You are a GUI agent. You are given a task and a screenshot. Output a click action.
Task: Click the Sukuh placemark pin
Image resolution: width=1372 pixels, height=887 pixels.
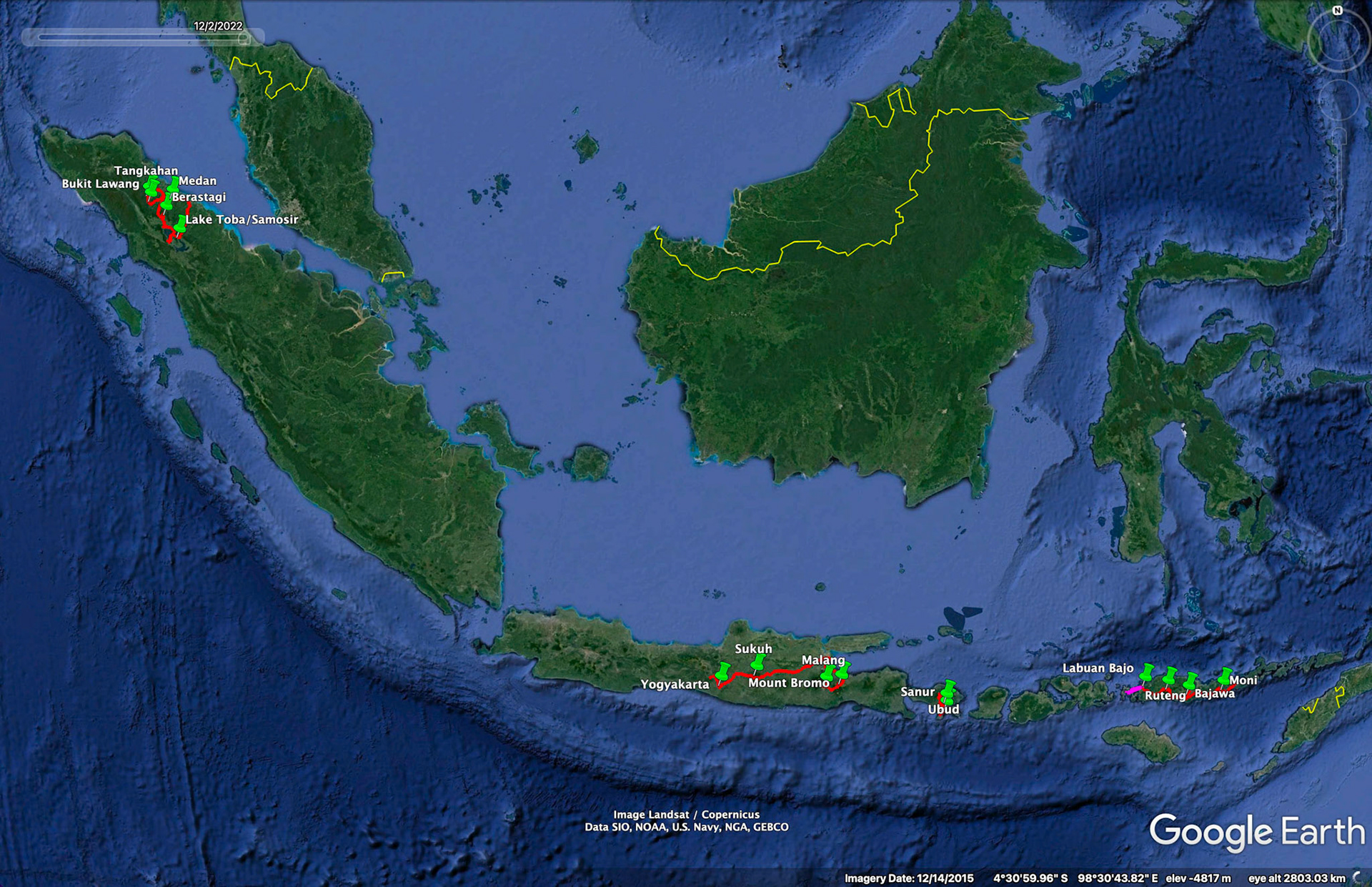(759, 663)
